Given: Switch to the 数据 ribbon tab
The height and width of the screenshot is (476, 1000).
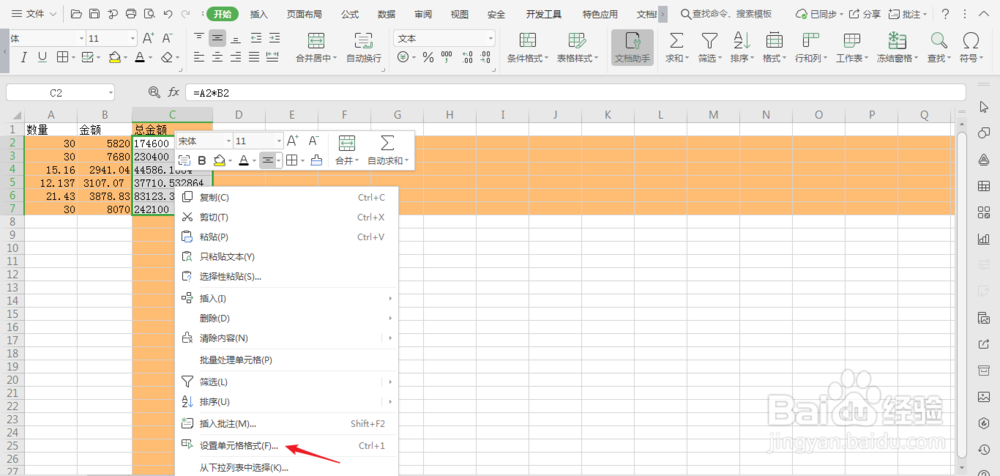Looking at the screenshot, I should [x=386, y=14].
